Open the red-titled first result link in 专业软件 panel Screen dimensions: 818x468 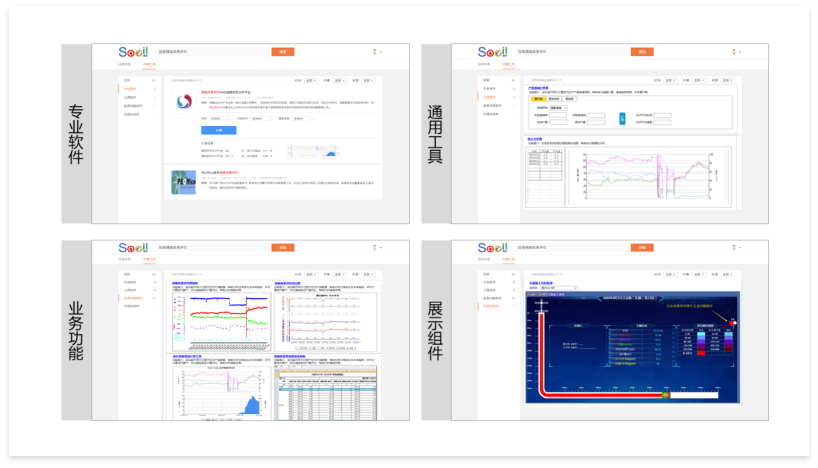226,92
